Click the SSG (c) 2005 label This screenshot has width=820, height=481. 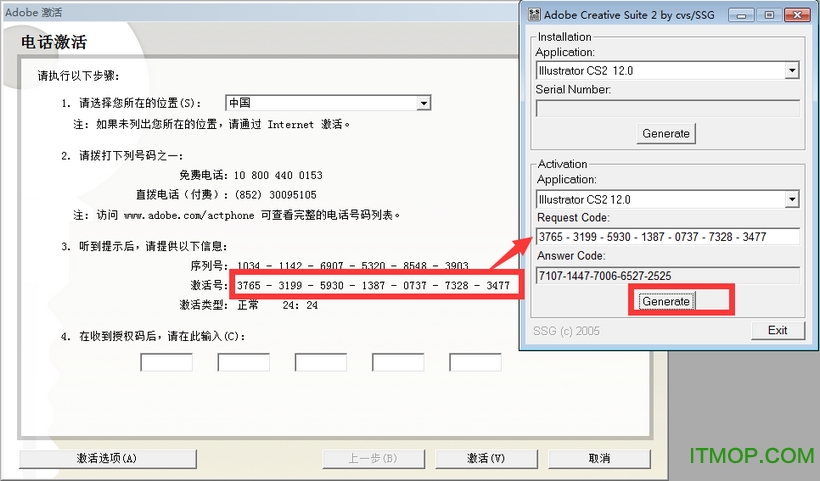[566, 331]
